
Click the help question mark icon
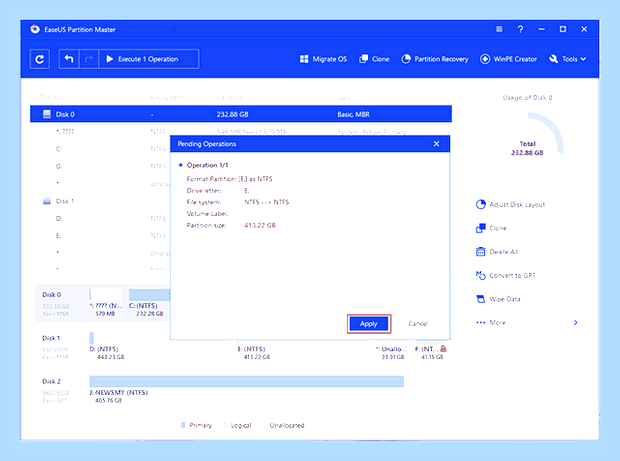(520, 29)
